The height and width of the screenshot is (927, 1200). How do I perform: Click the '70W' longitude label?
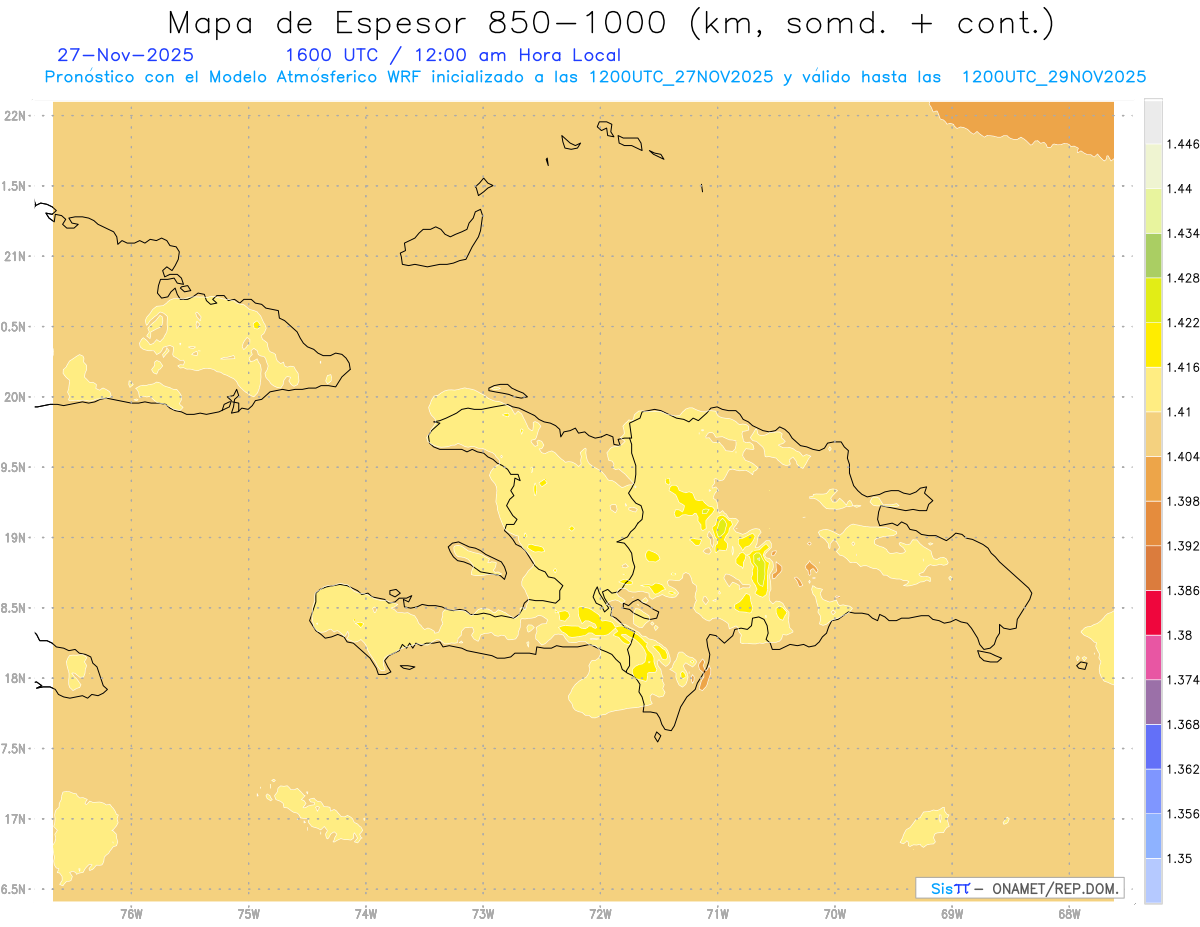click(835, 913)
